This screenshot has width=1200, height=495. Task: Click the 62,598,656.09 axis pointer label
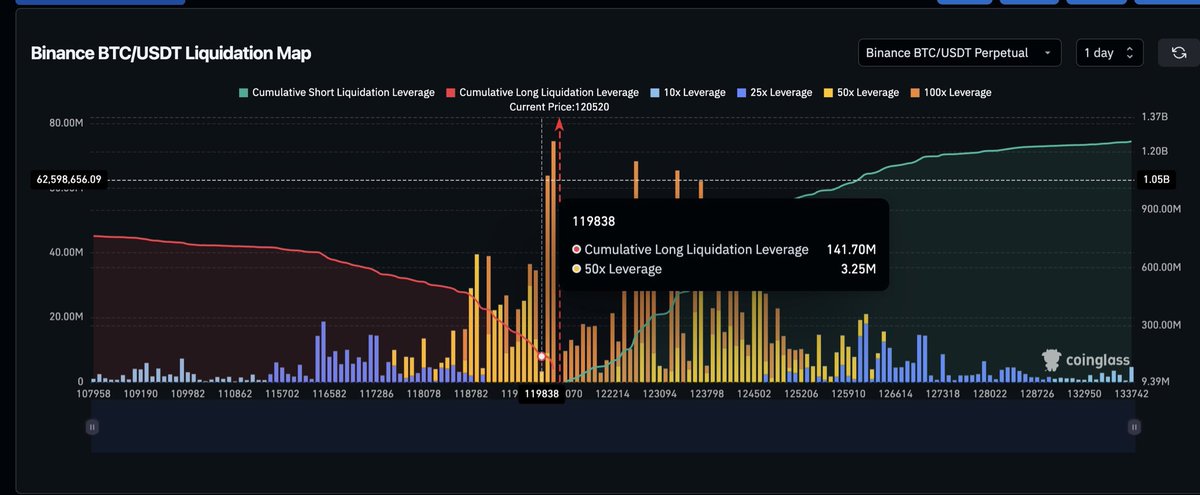click(69, 180)
